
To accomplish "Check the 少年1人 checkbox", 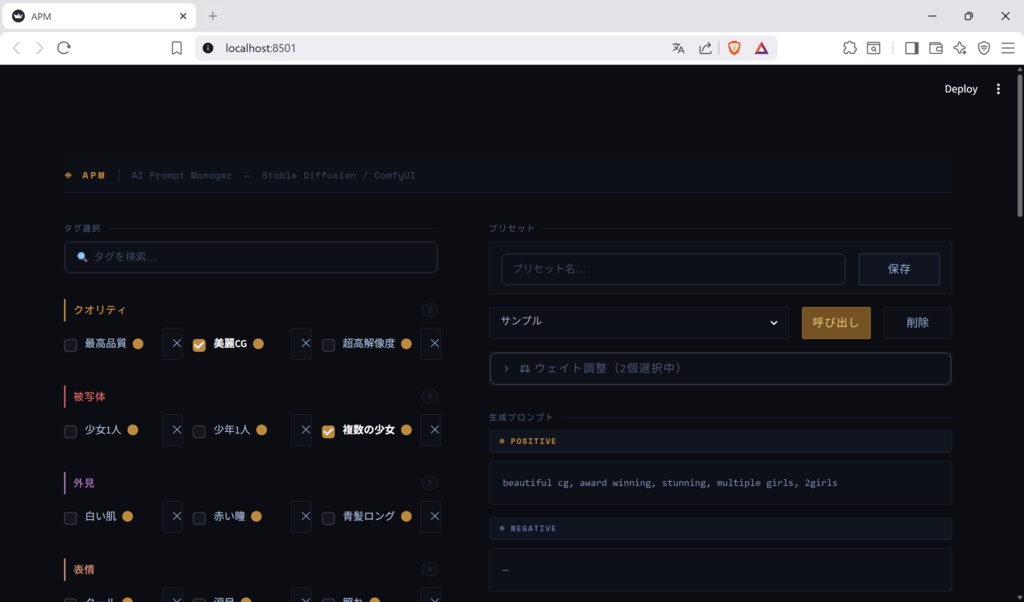I will pos(199,431).
